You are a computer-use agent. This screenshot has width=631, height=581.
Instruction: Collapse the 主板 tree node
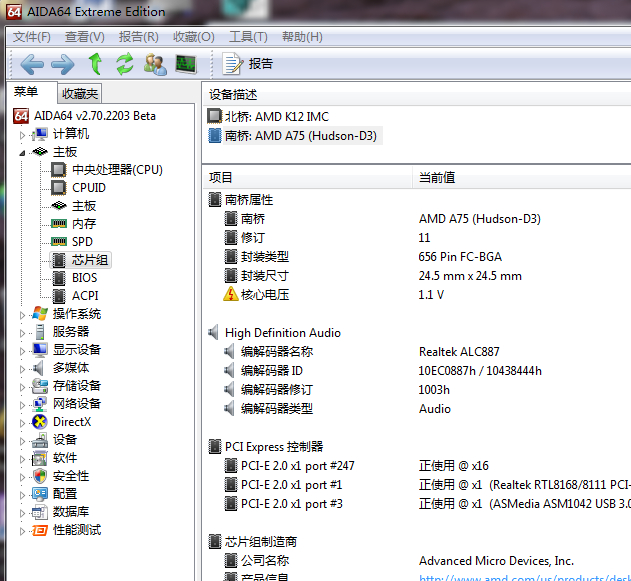[x=22, y=153]
